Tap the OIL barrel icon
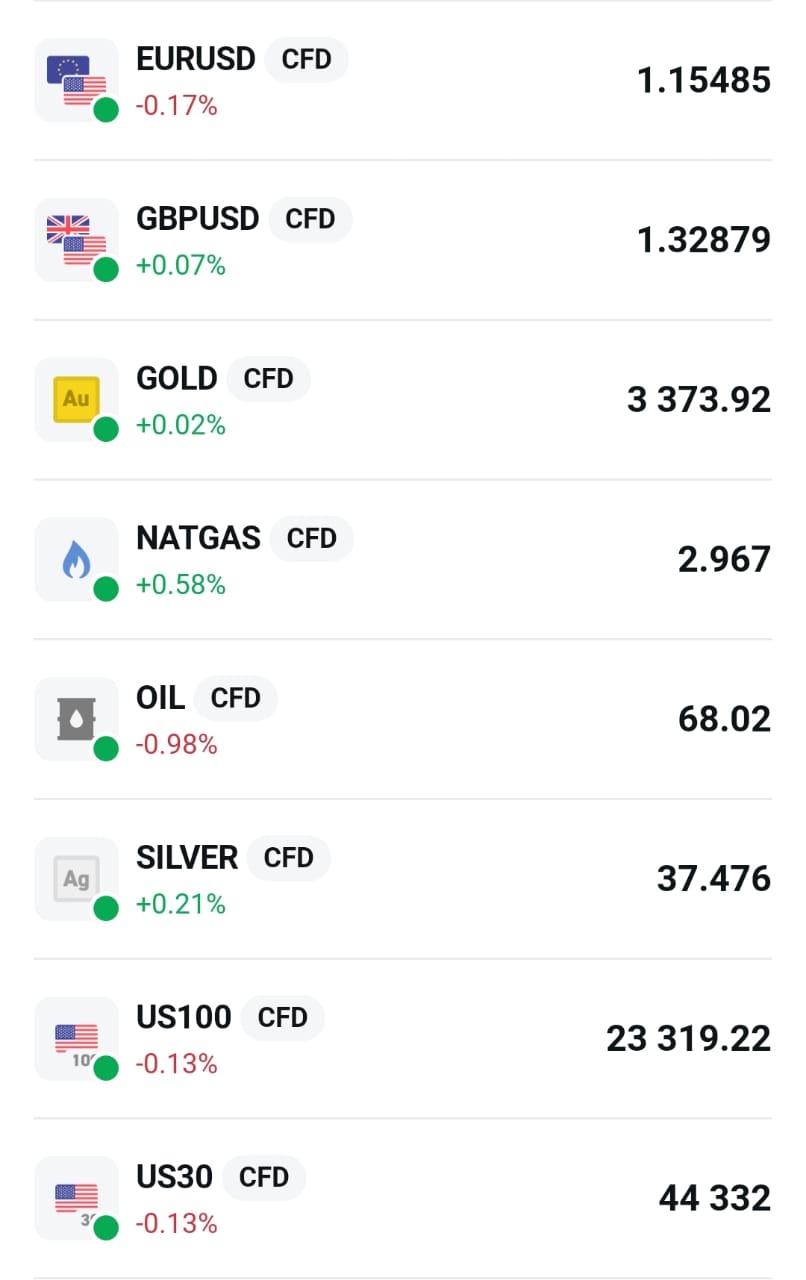Screen dimensions: 806x1280 click(76, 719)
